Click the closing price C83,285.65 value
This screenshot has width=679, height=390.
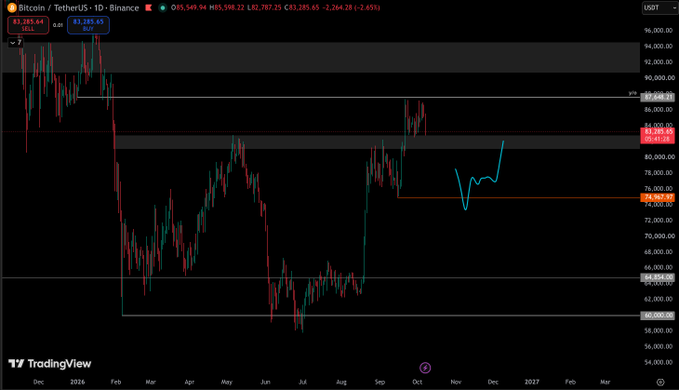click(301, 8)
